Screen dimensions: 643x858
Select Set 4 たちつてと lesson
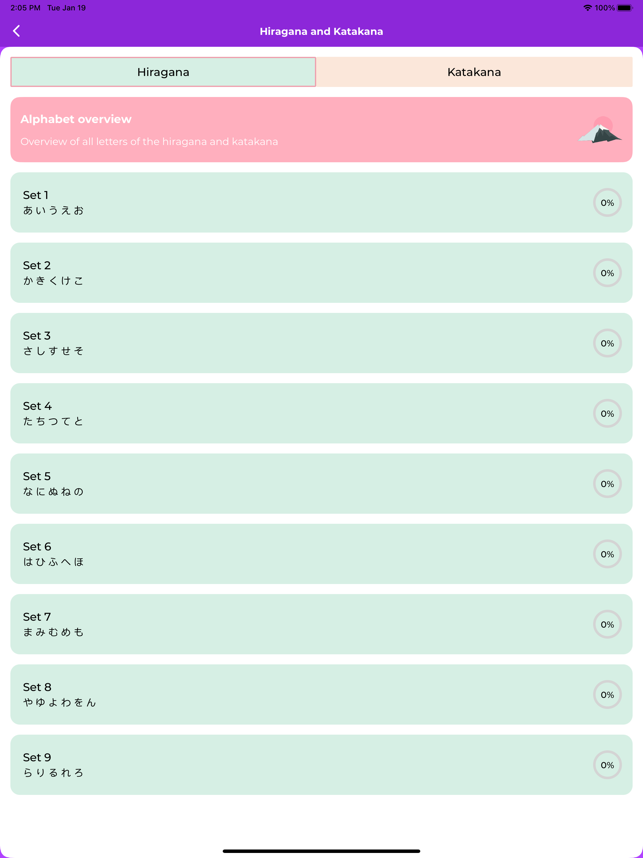(321, 413)
